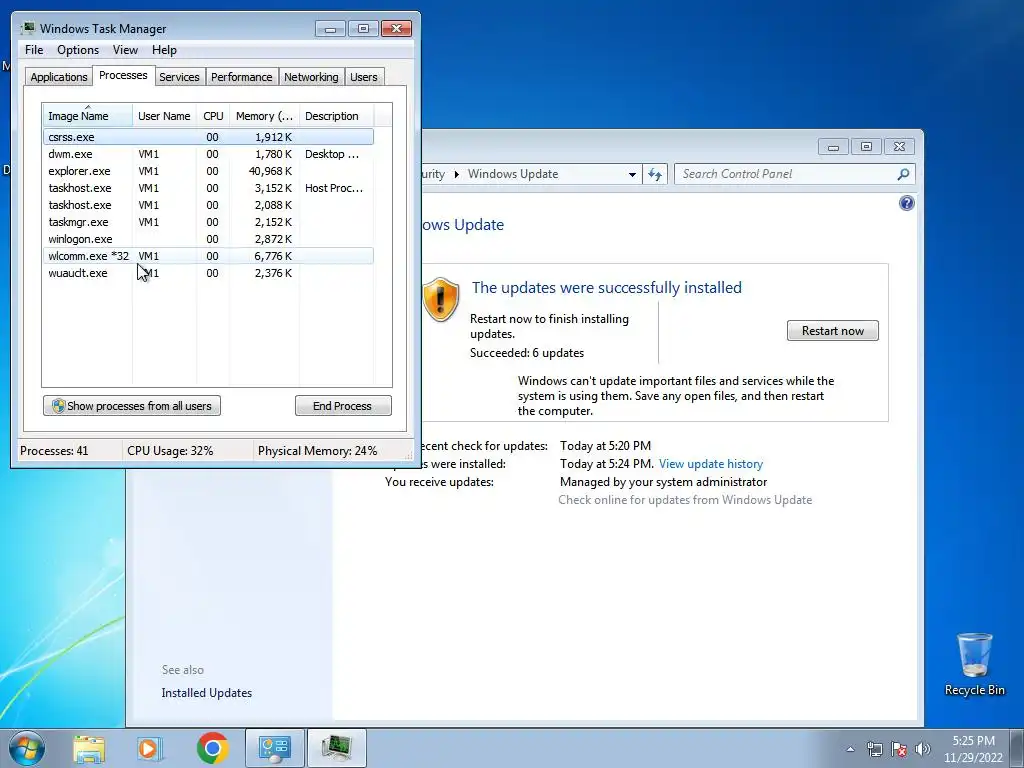The image size is (1024, 768).
Task: Click the Processes: 41 status entry
Action: [54, 451]
